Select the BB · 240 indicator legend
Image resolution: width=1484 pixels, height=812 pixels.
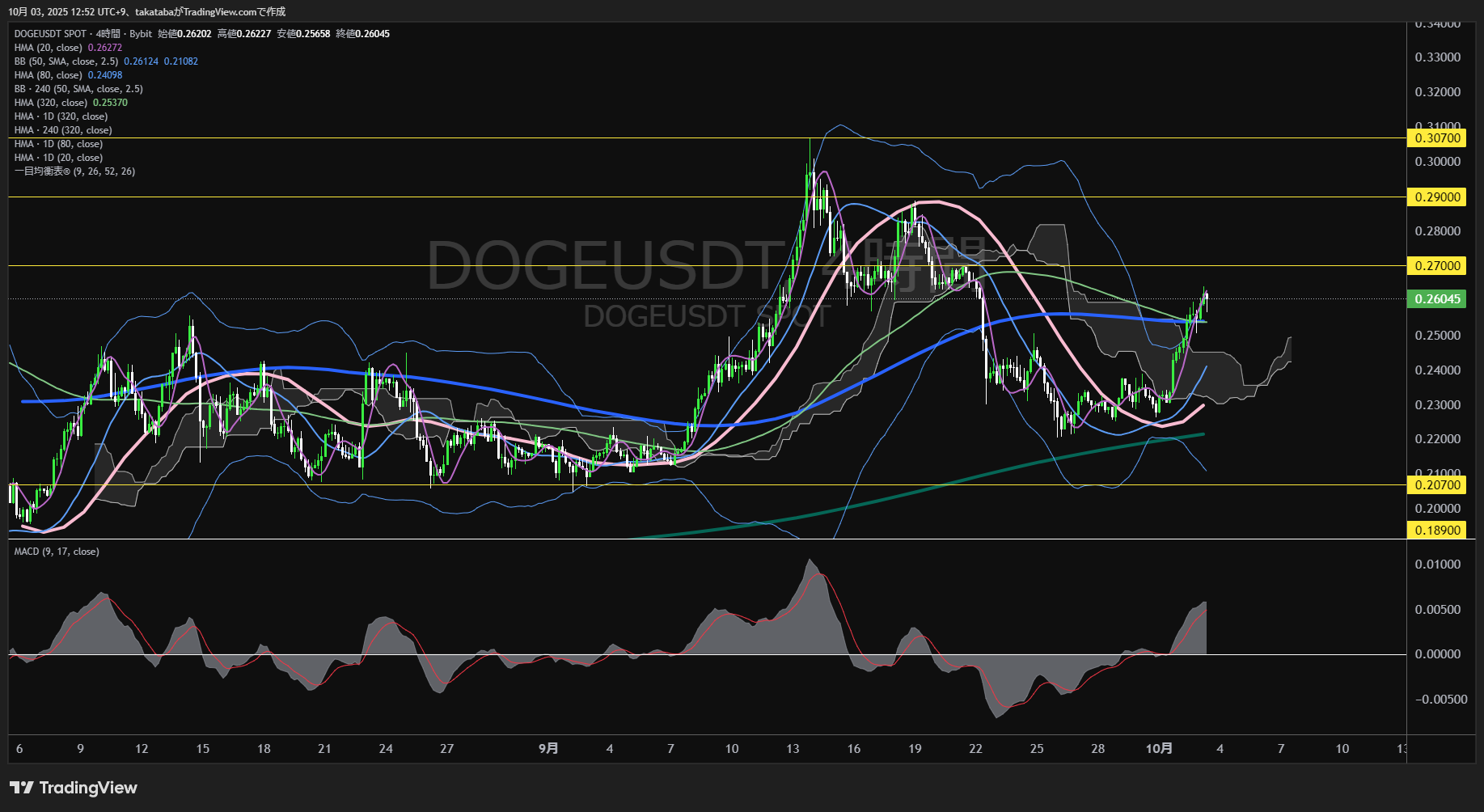click(78, 89)
